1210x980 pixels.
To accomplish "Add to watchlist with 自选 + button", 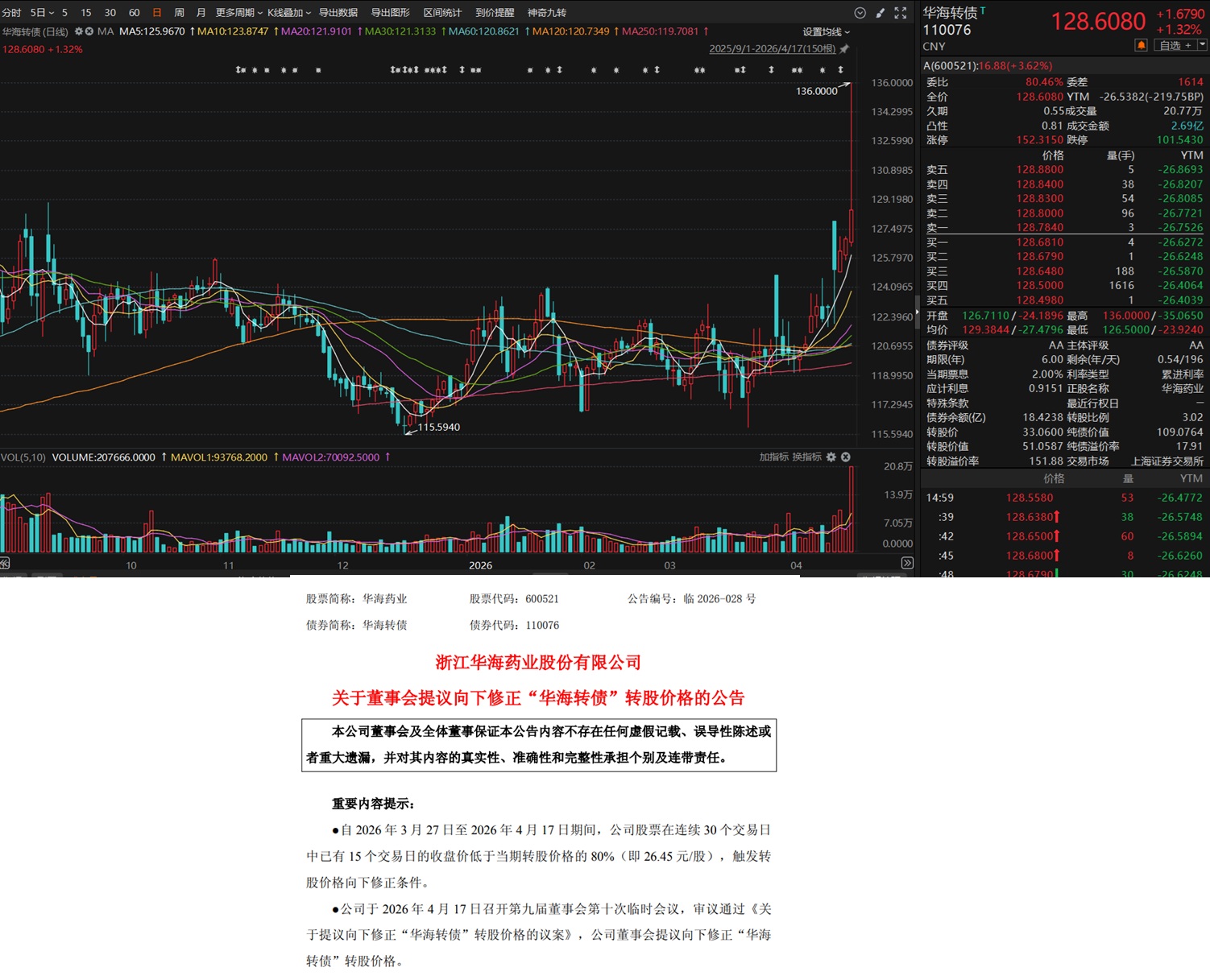I will coord(1175,45).
